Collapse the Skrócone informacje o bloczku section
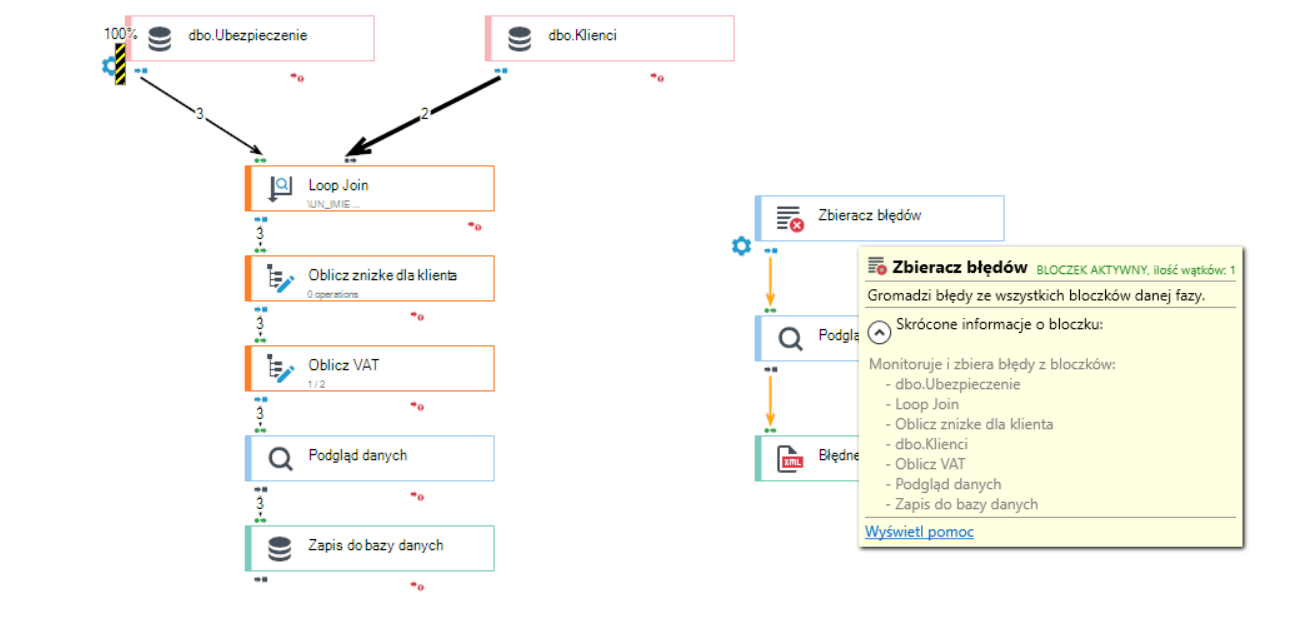 pyautogui.click(x=879, y=331)
